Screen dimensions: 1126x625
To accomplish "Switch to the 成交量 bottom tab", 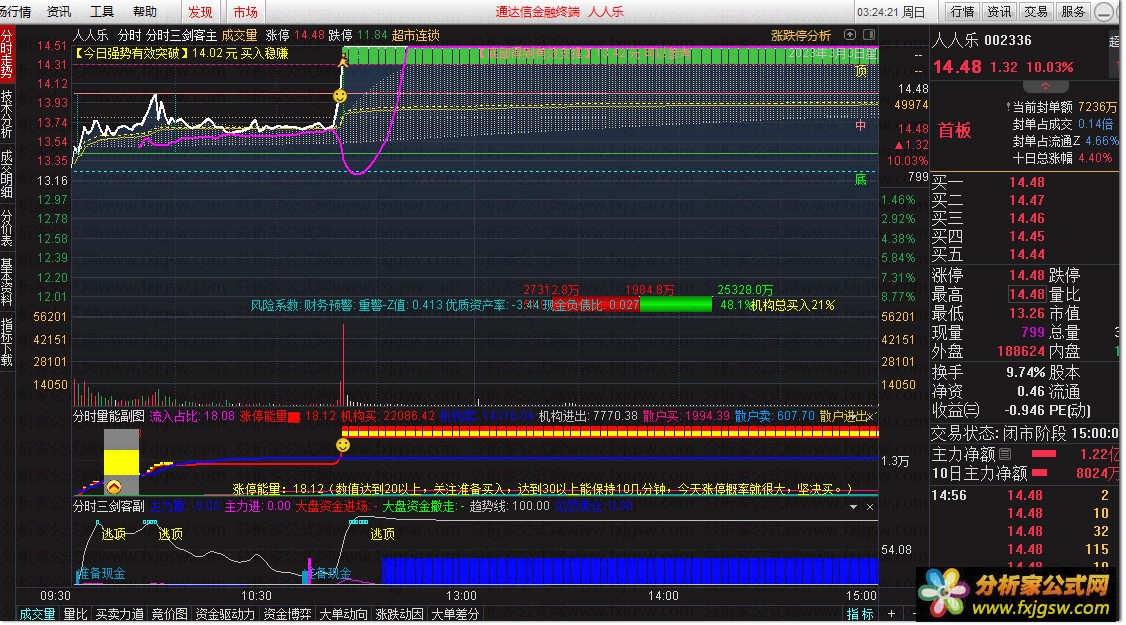I will (x=37, y=614).
